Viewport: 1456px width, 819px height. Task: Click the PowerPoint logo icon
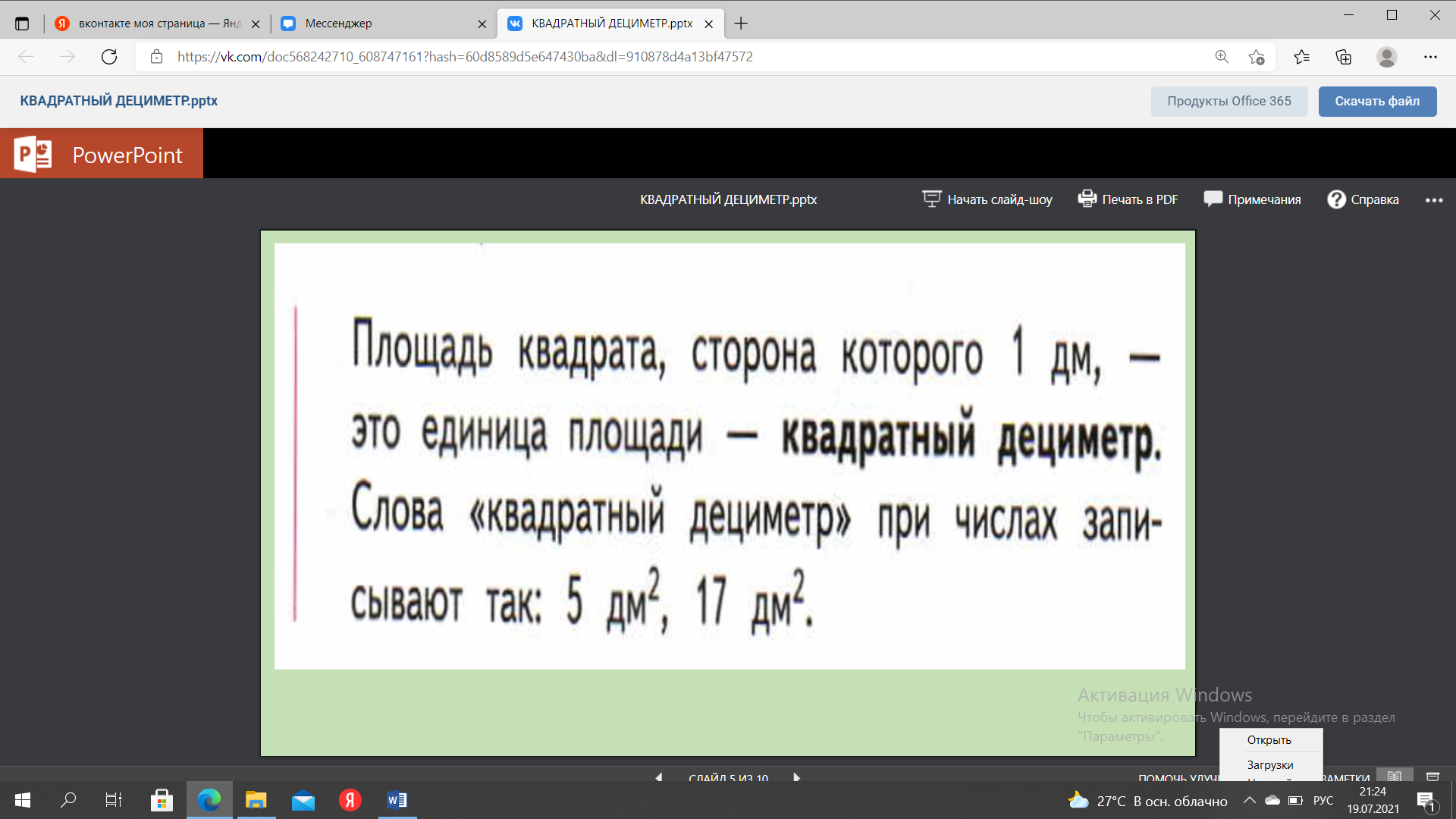33,155
